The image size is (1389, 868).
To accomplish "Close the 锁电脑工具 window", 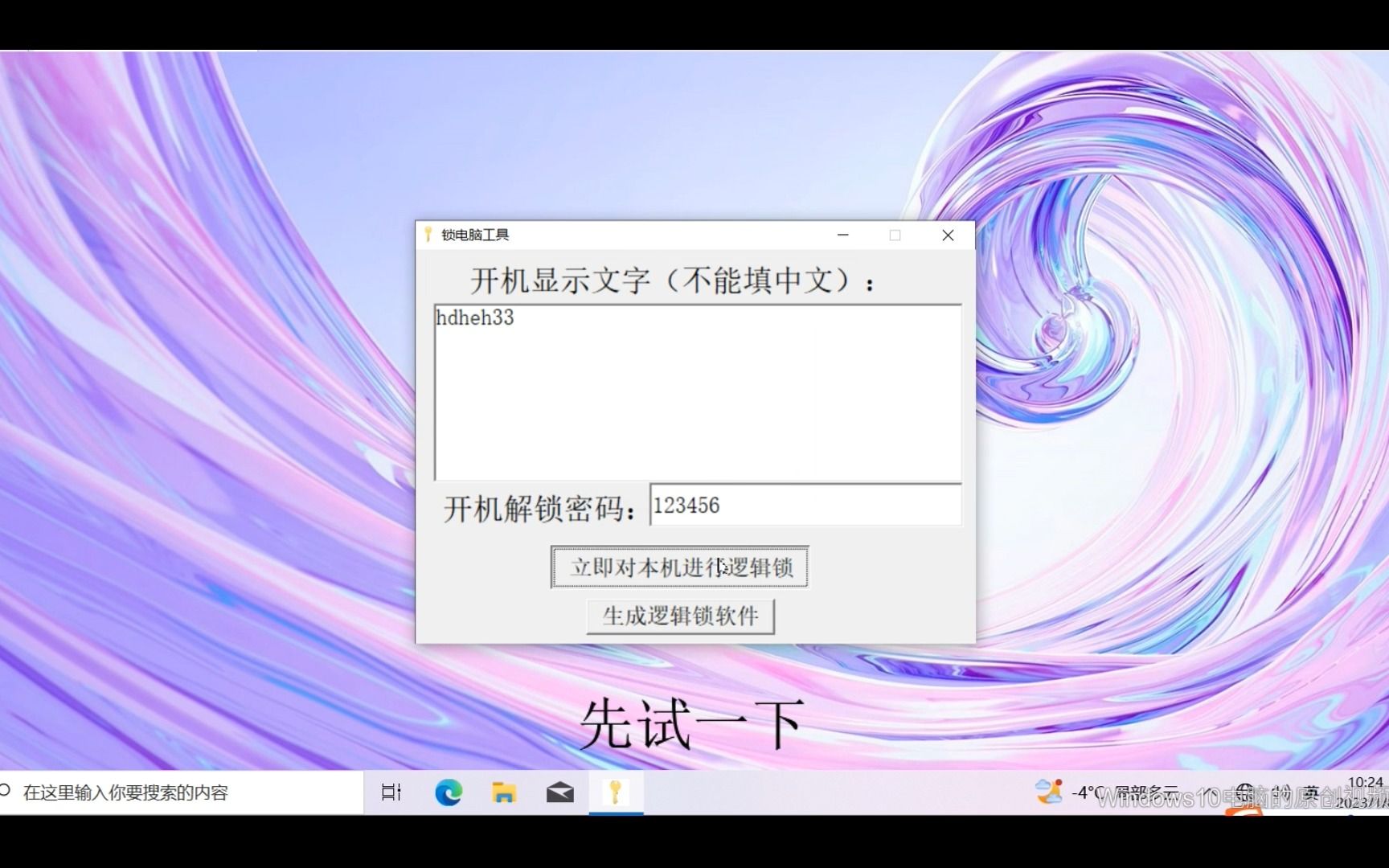I will pyautogui.click(x=948, y=235).
